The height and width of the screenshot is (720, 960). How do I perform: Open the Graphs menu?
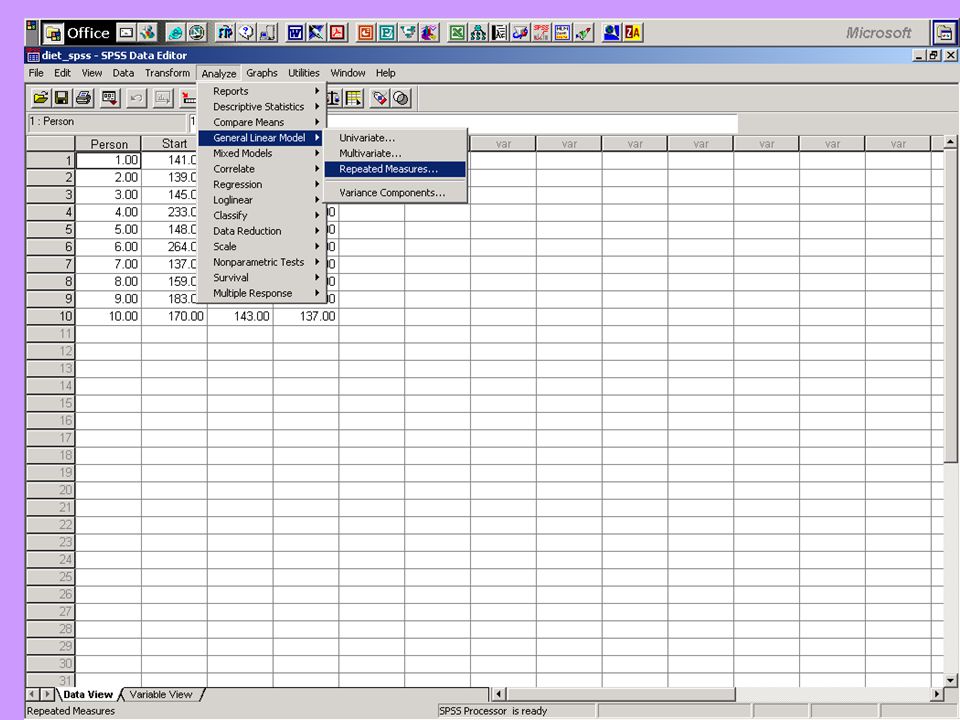(262, 73)
